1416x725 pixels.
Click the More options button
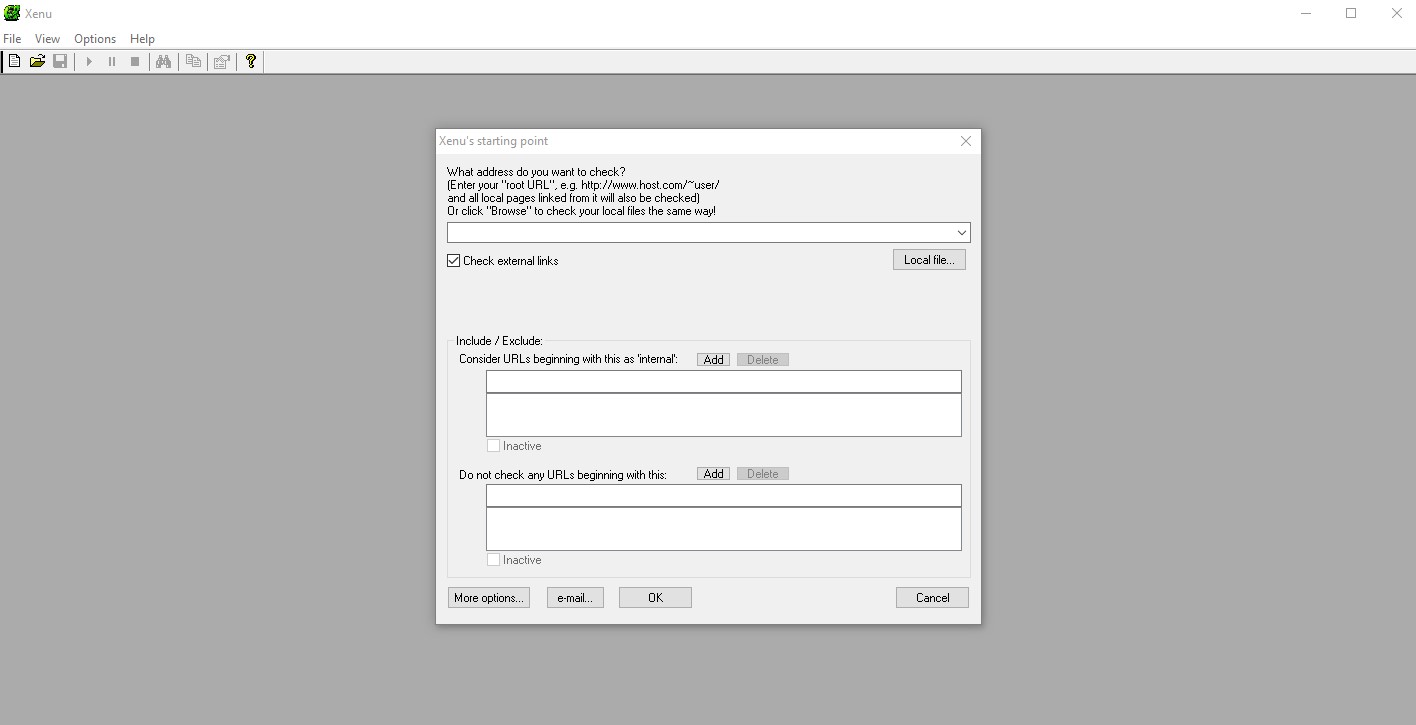pos(488,597)
